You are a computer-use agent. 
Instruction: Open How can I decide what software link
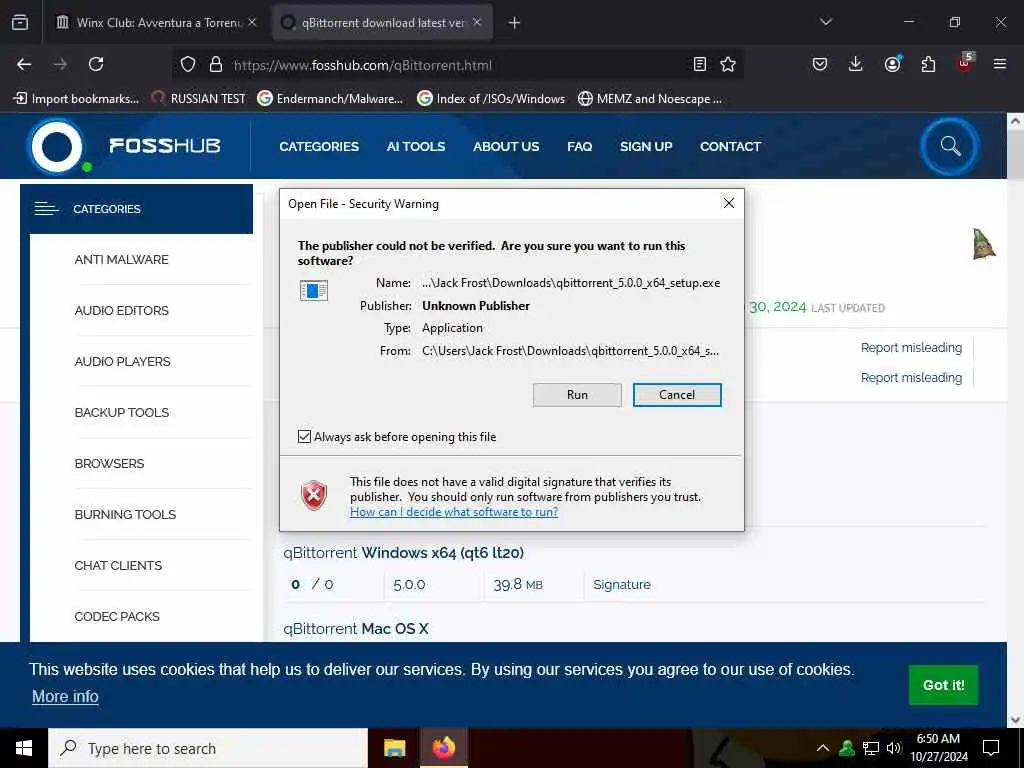pyautogui.click(x=454, y=512)
